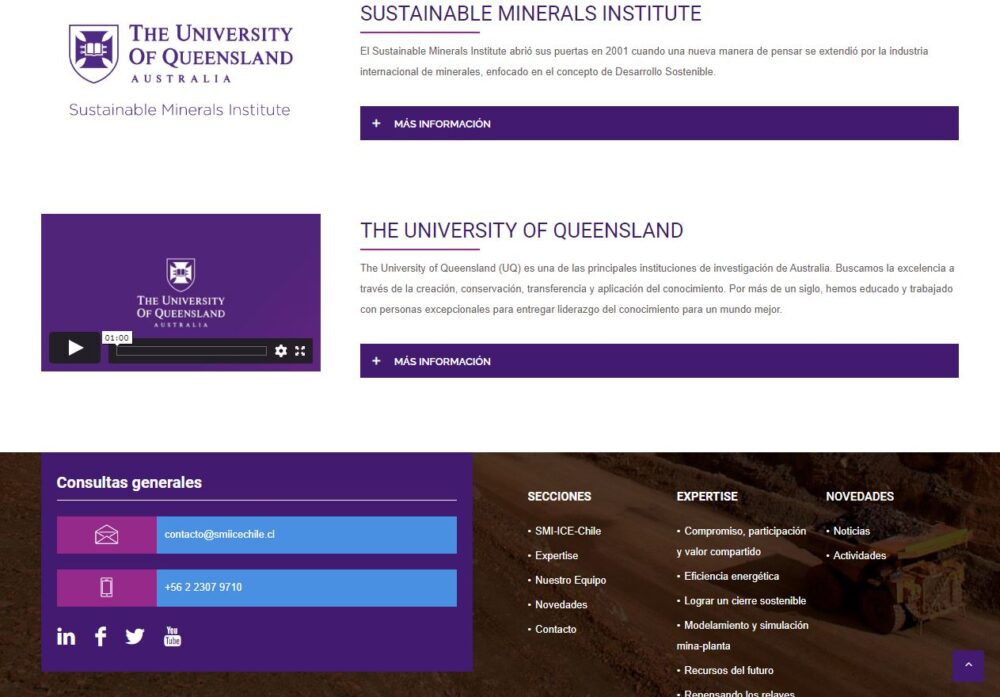Viewport: 1000px width, 697px height.
Task: Click the video settings gear icon
Action: (281, 351)
